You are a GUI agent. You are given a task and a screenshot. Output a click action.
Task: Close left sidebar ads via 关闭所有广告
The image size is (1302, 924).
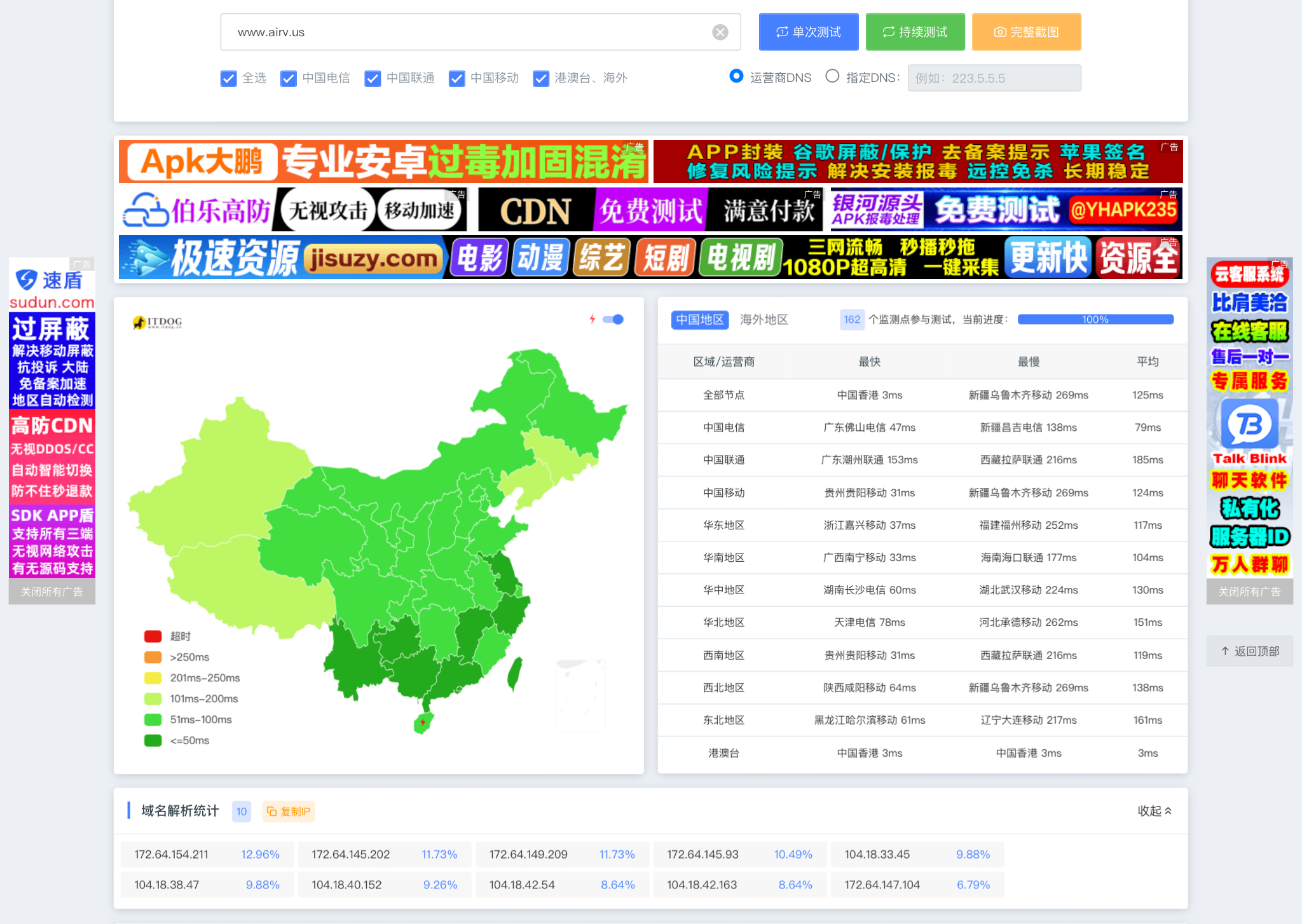pos(51,592)
